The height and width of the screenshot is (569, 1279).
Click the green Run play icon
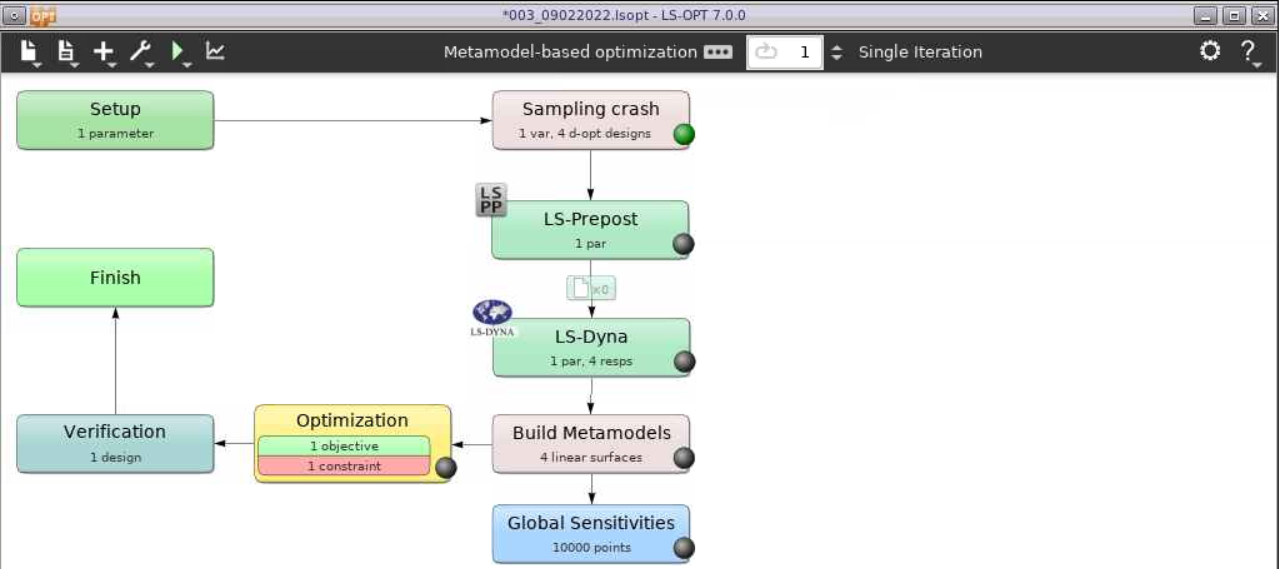179,51
